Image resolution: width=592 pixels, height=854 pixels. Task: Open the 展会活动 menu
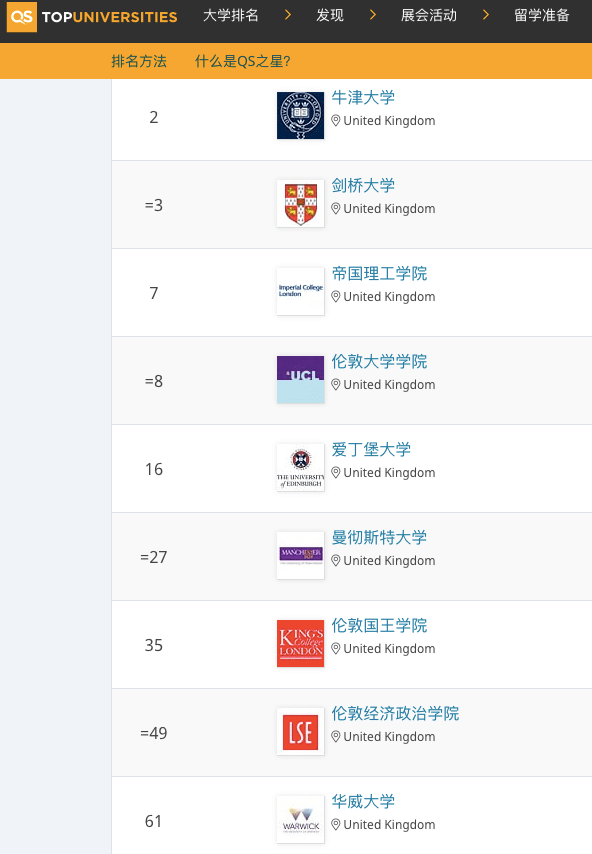[429, 15]
